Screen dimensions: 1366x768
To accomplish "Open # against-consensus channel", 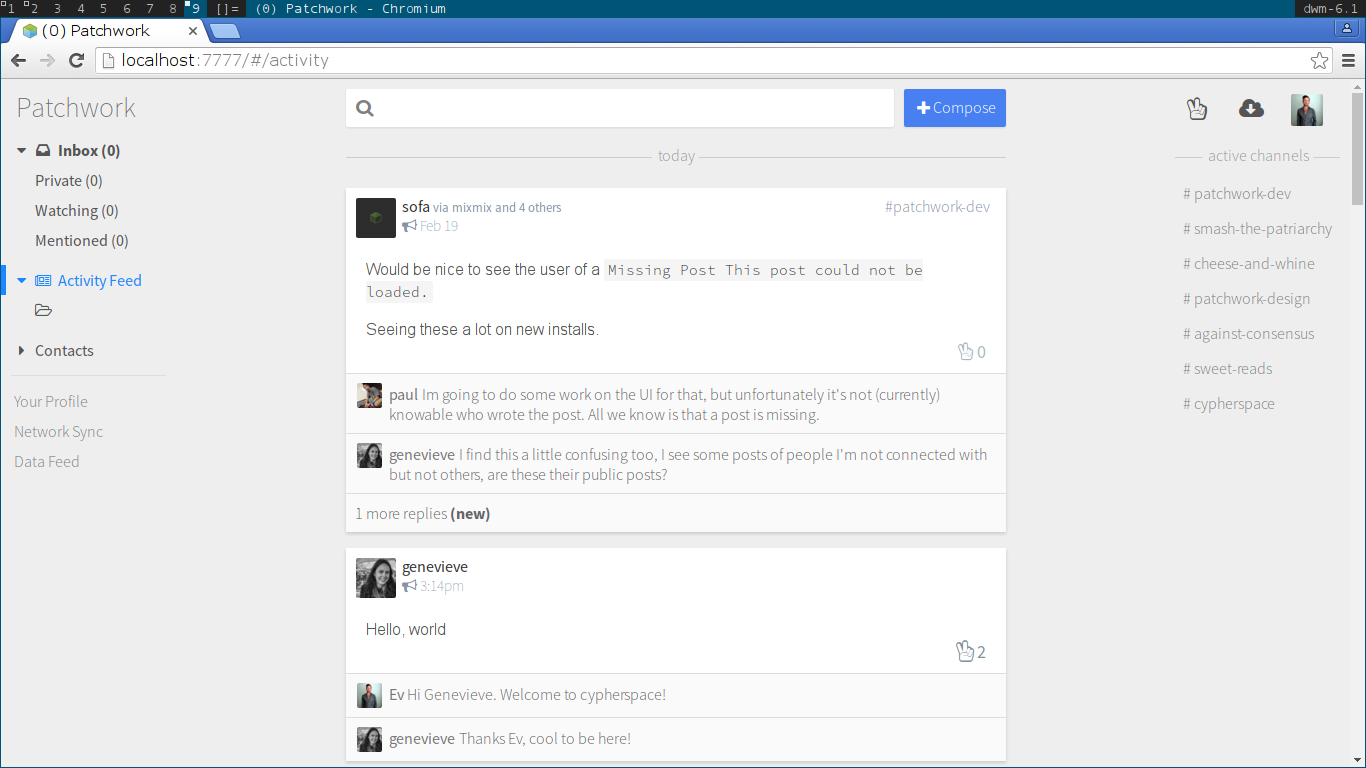I will point(1249,334).
